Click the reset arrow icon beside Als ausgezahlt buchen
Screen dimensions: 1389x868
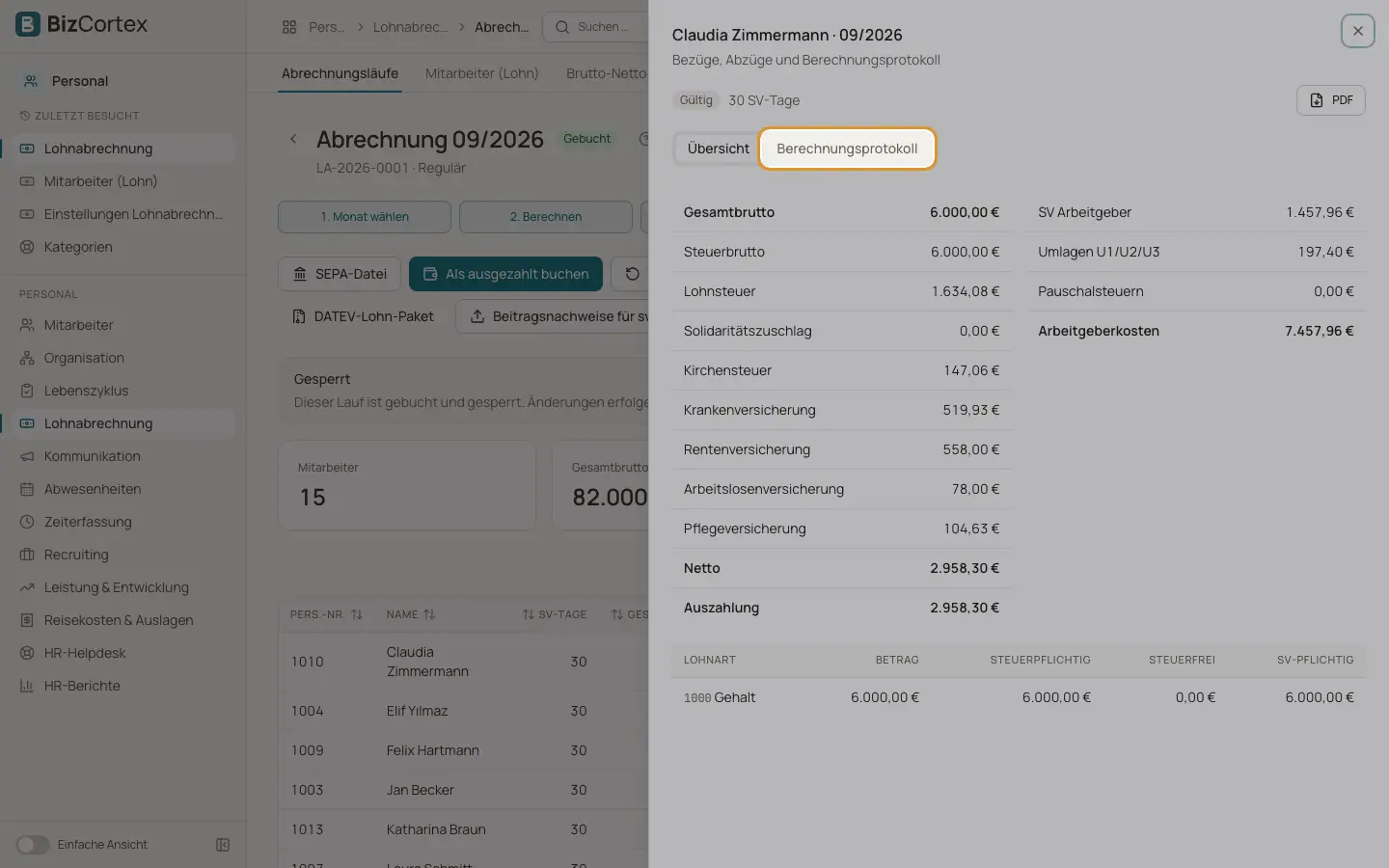tap(632, 274)
